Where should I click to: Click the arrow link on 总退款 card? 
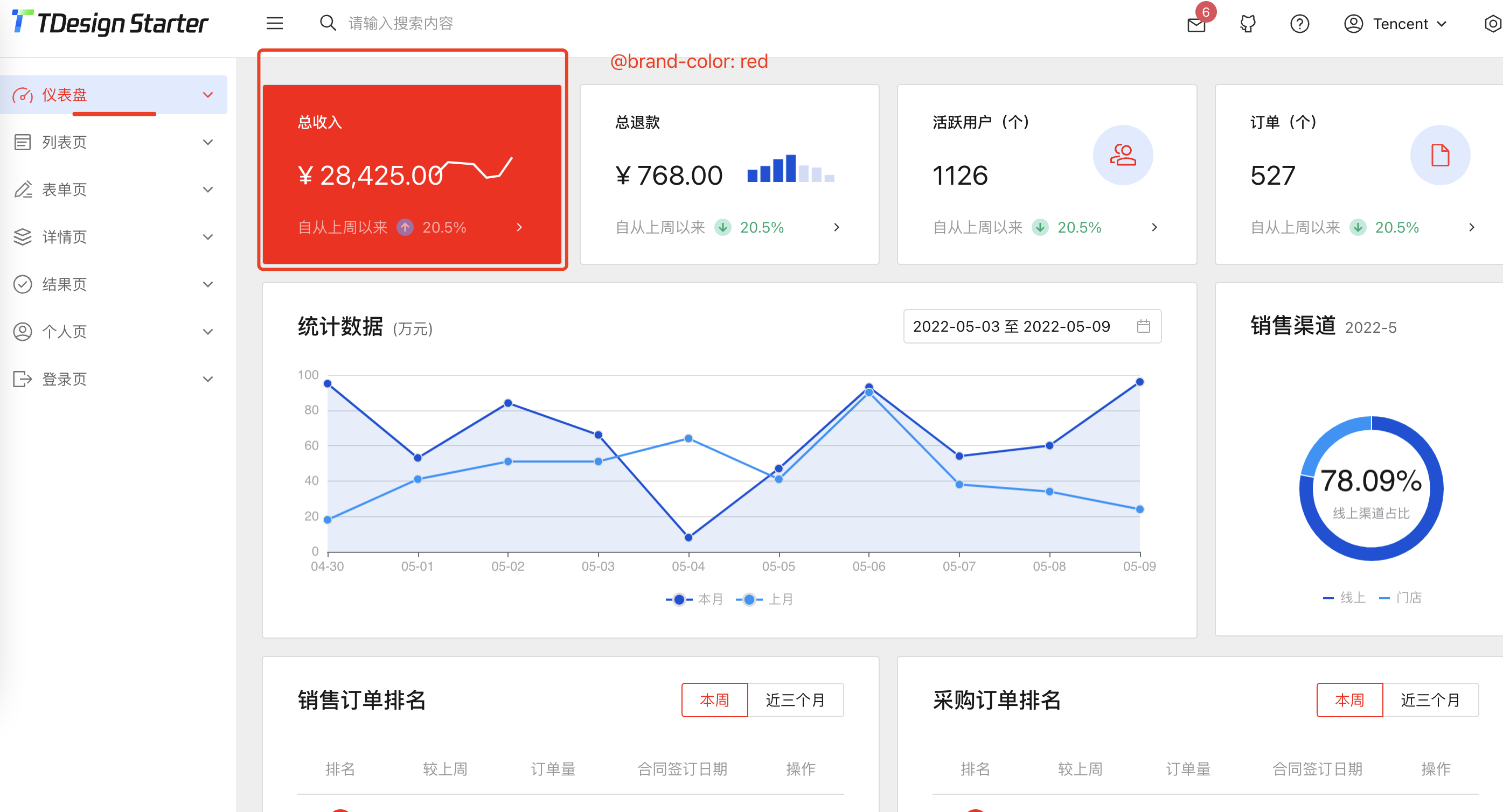pos(837,227)
